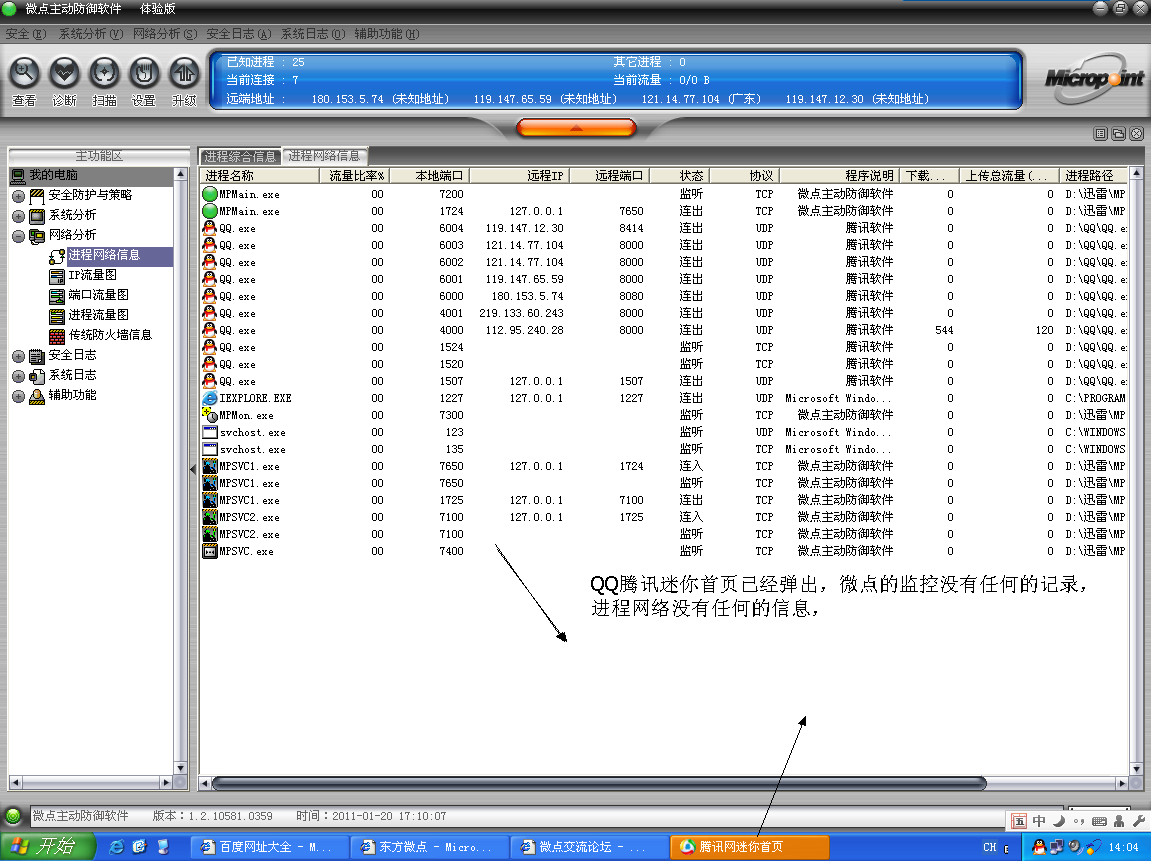Click the 升级 upgrade toolbar icon

click(184, 73)
